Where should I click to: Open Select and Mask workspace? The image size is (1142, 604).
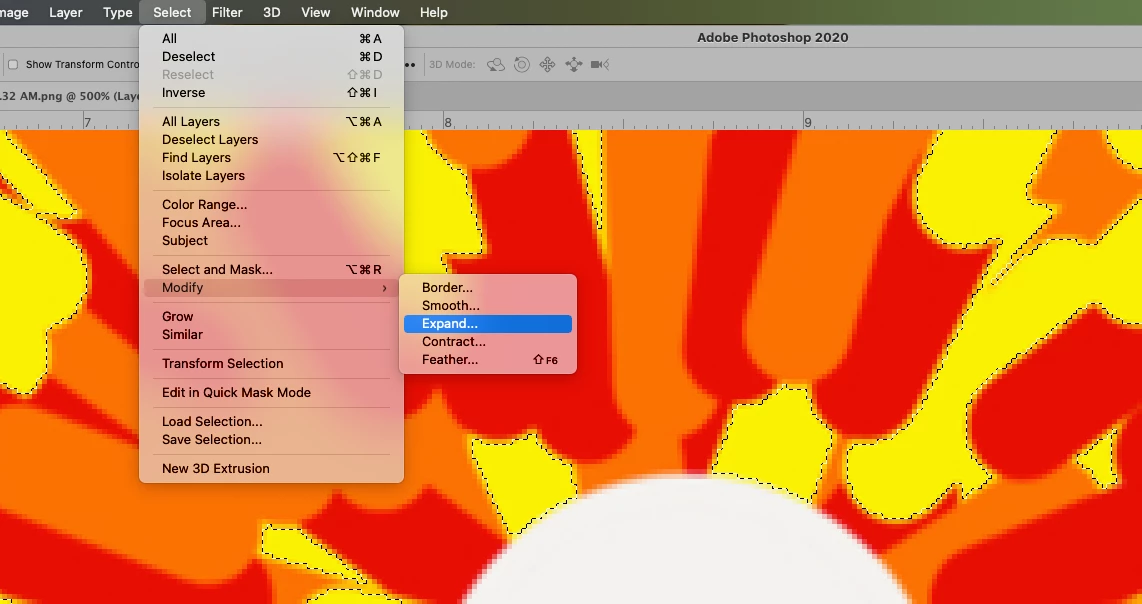(271, 270)
